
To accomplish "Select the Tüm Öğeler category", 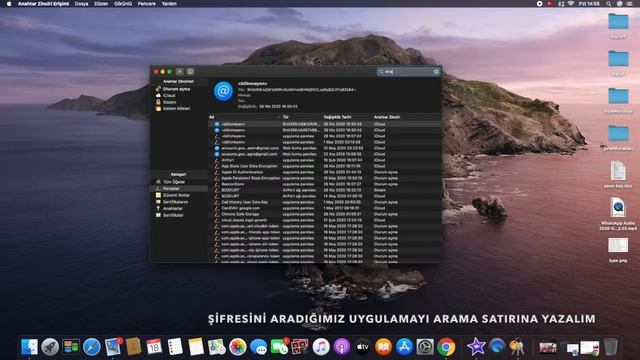I will (173, 182).
